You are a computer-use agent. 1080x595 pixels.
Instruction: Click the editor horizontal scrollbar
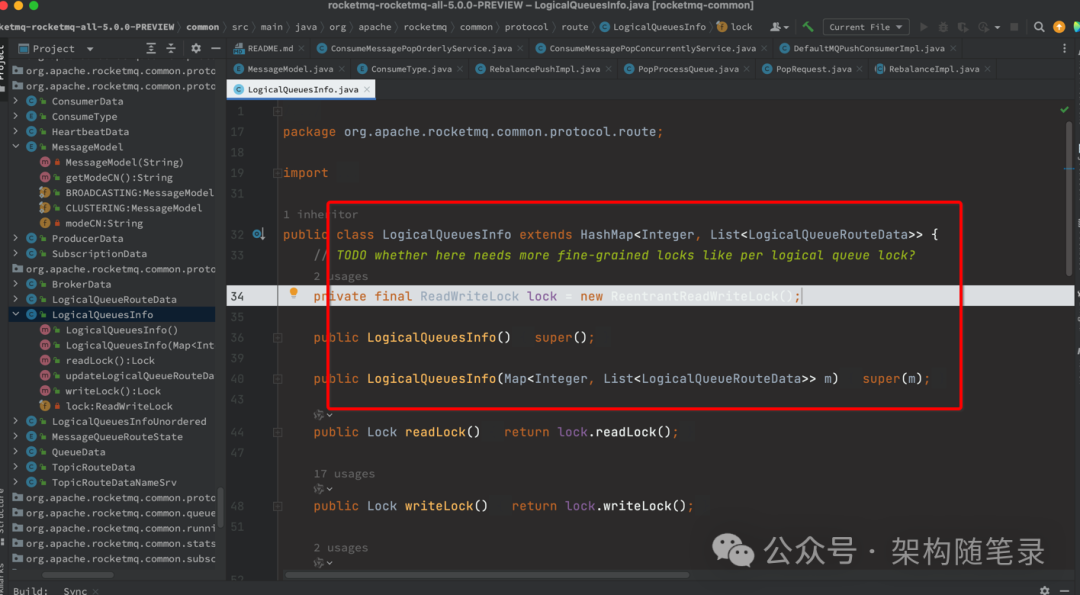pyautogui.click(x=488, y=574)
